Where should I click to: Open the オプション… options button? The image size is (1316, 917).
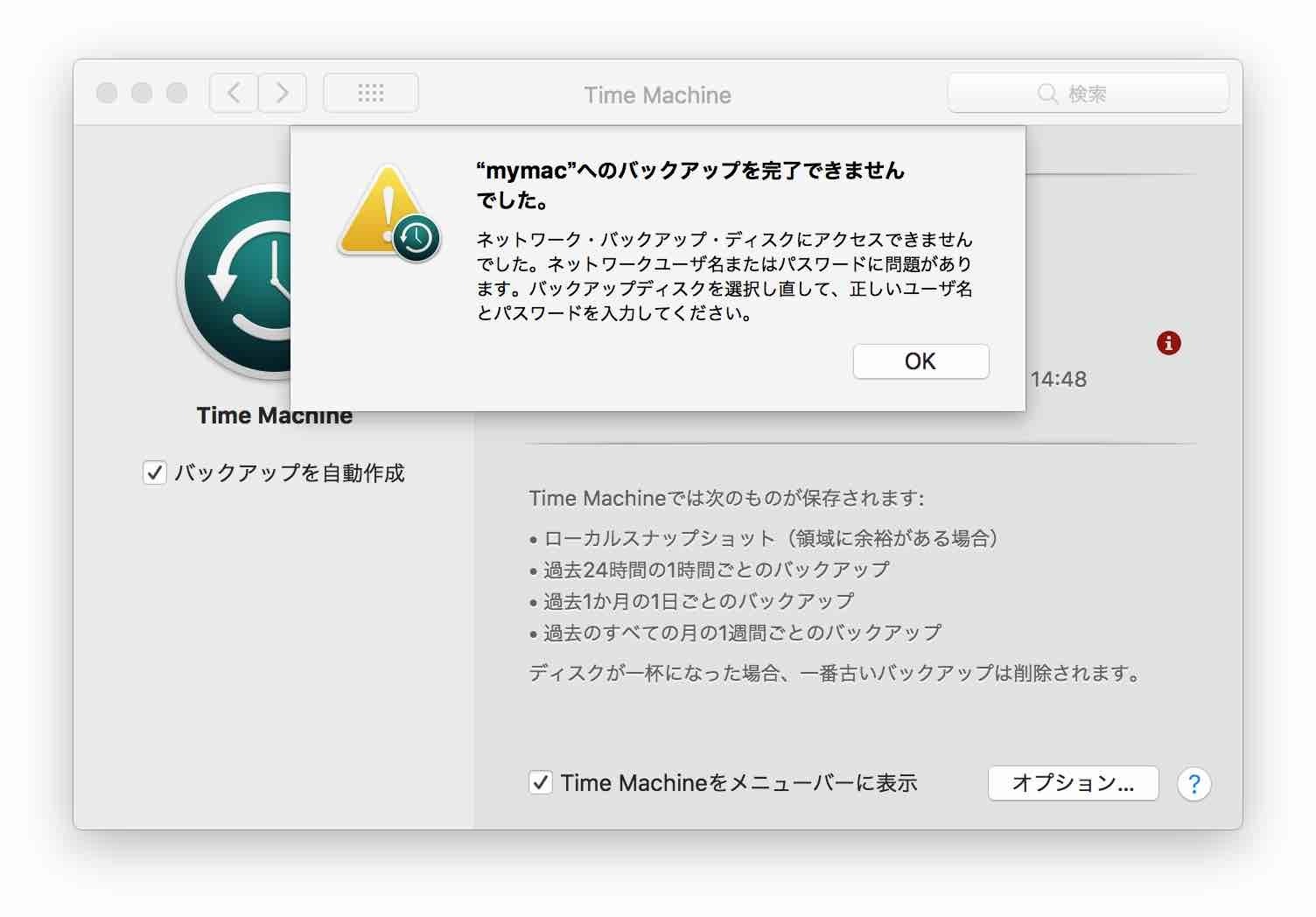click(x=1073, y=783)
